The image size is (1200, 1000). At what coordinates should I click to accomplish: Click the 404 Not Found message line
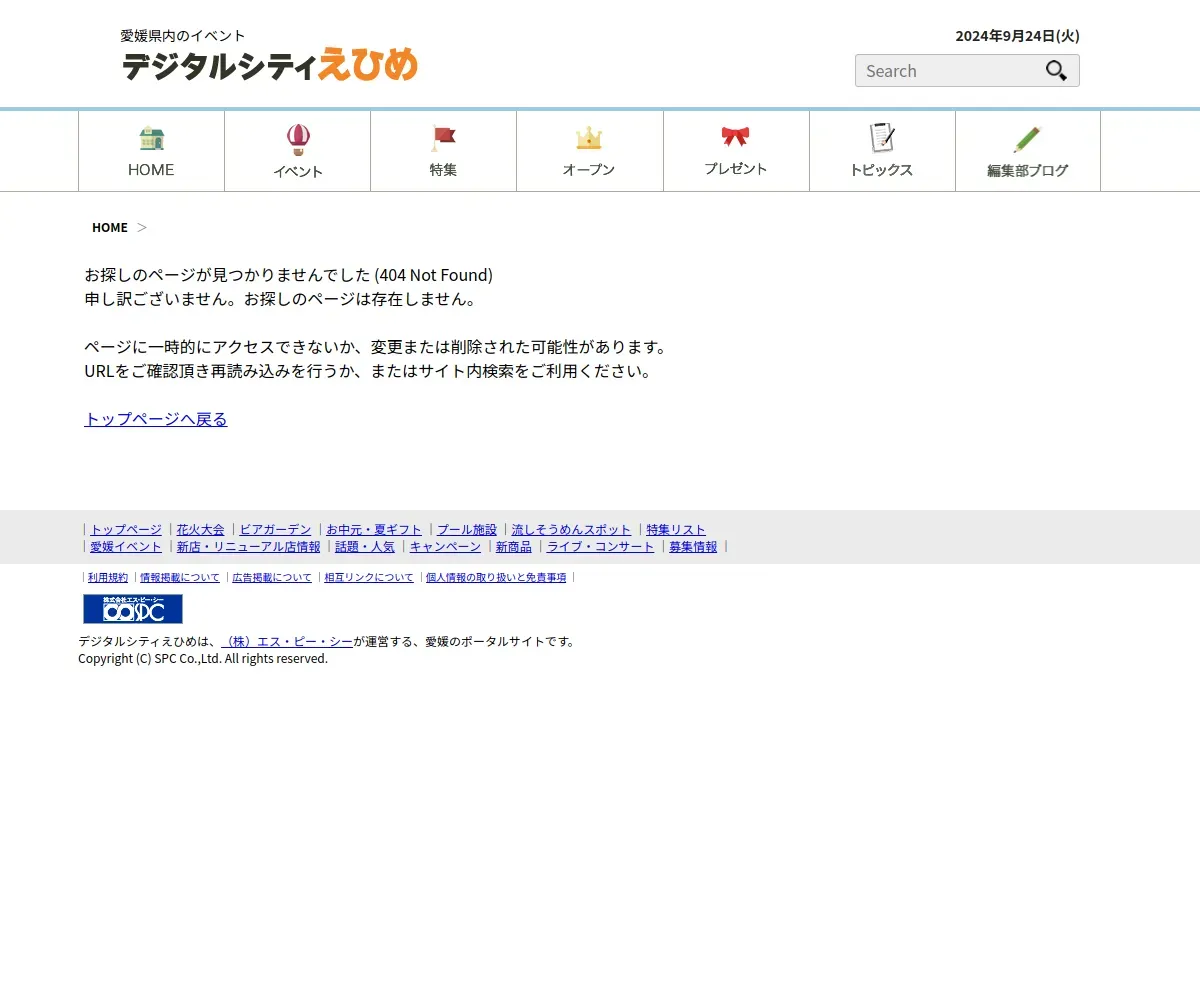click(289, 275)
